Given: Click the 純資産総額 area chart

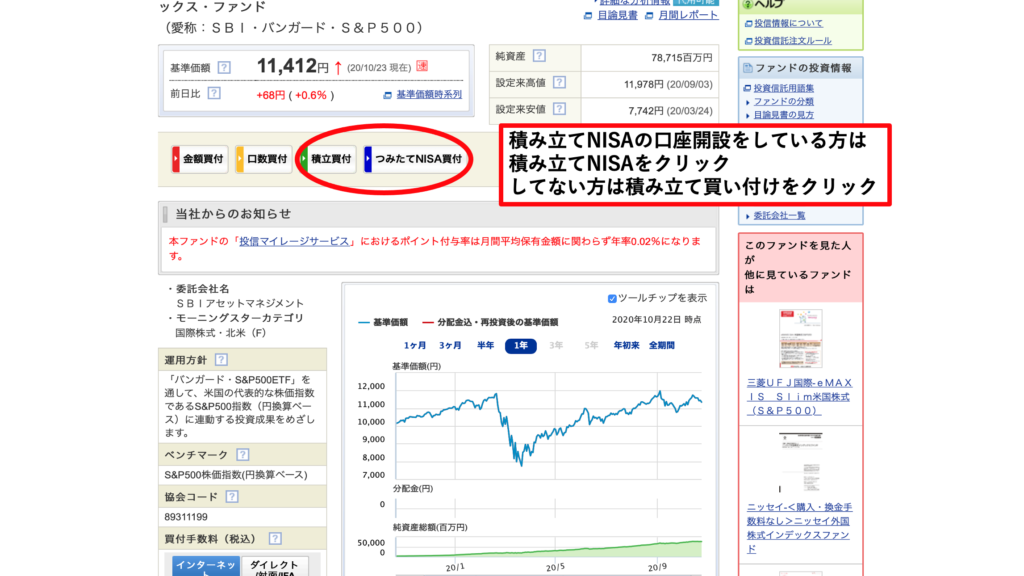Looking at the screenshot, I should pos(549,547).
